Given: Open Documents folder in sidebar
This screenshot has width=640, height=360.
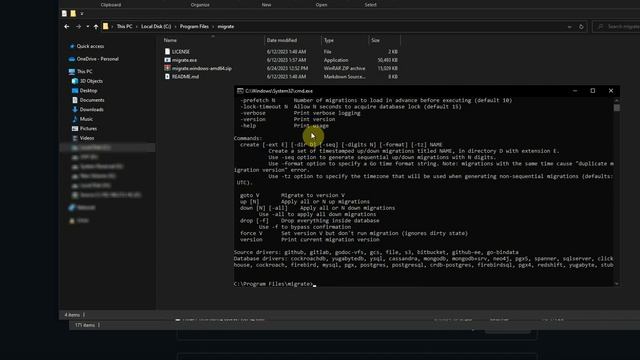Looking at the screenshot, I should 92,100.
